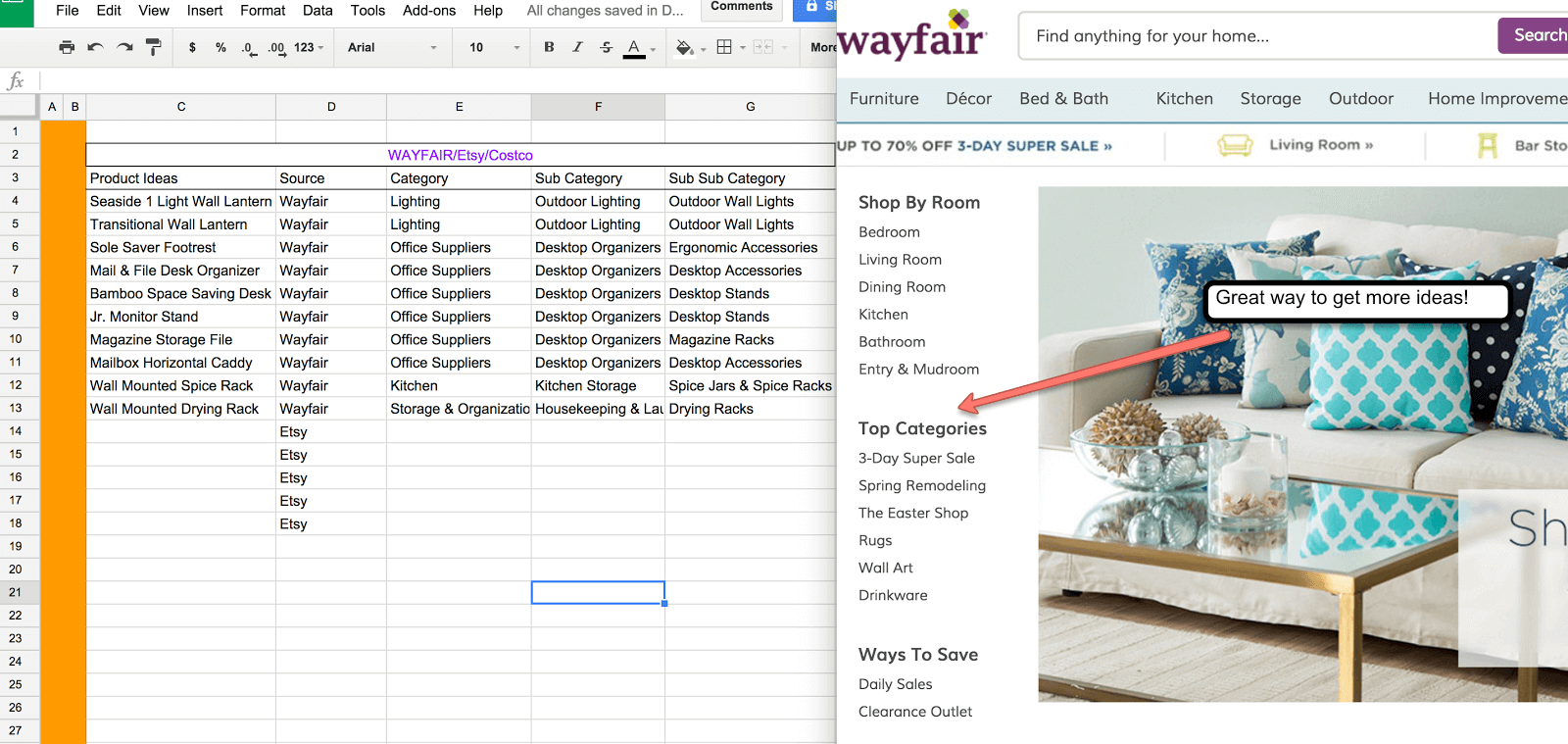Click the Bar Stools chair icon

[1488, 146]
